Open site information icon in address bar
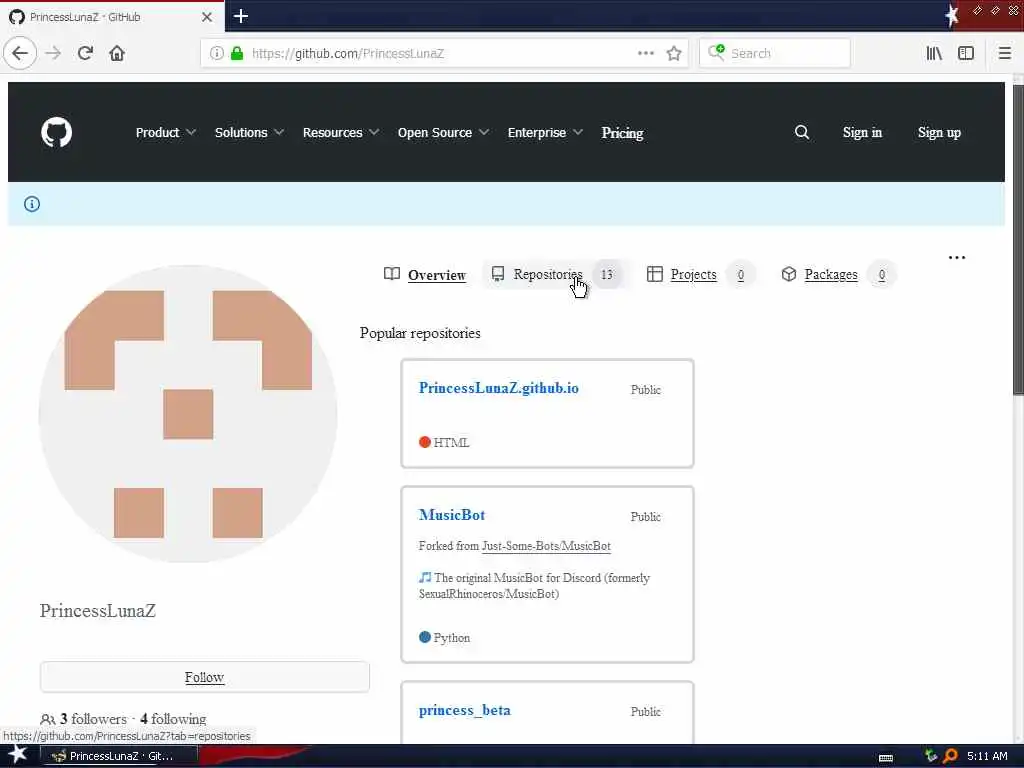 click(217, 54)
